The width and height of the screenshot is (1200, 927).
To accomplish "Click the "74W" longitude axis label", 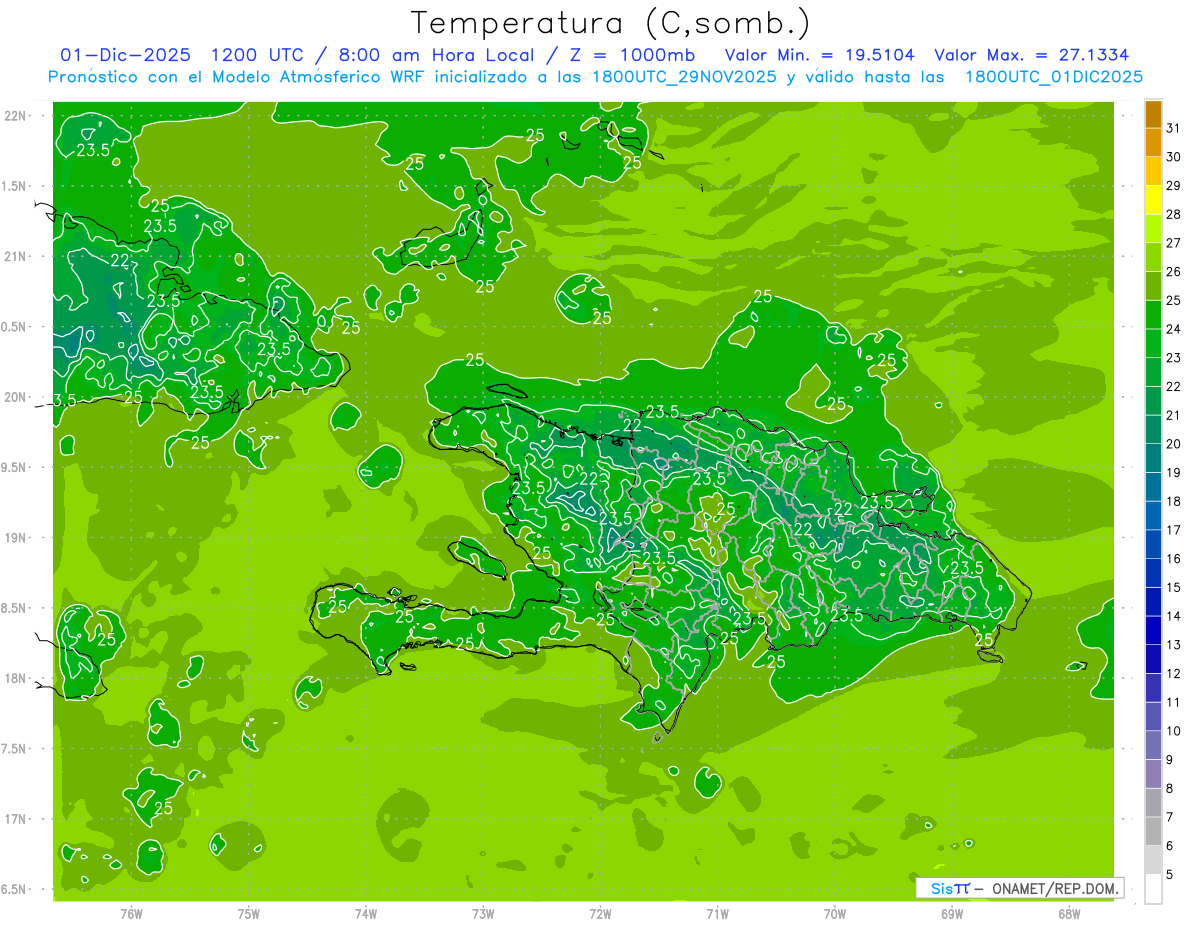I will click(x=366, y=913).
